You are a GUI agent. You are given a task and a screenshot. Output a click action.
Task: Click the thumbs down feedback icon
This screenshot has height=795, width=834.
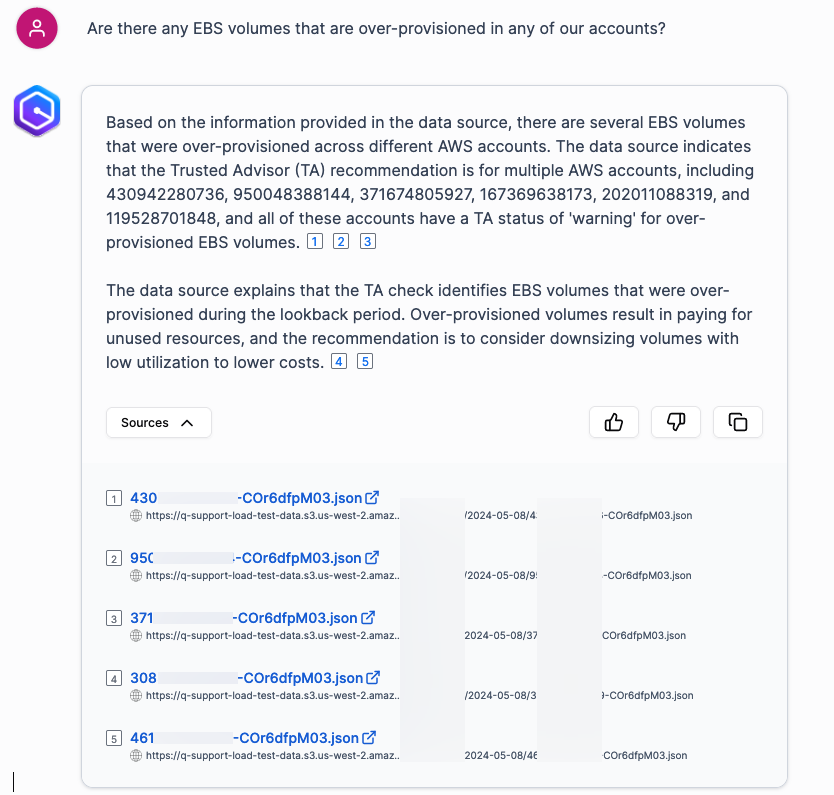675,422
